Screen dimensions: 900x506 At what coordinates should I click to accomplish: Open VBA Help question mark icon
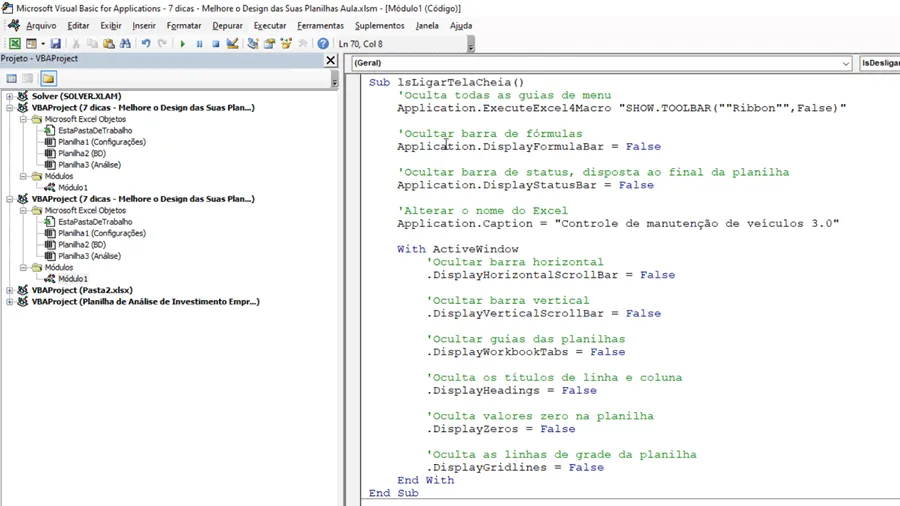(x=323, y=44)
